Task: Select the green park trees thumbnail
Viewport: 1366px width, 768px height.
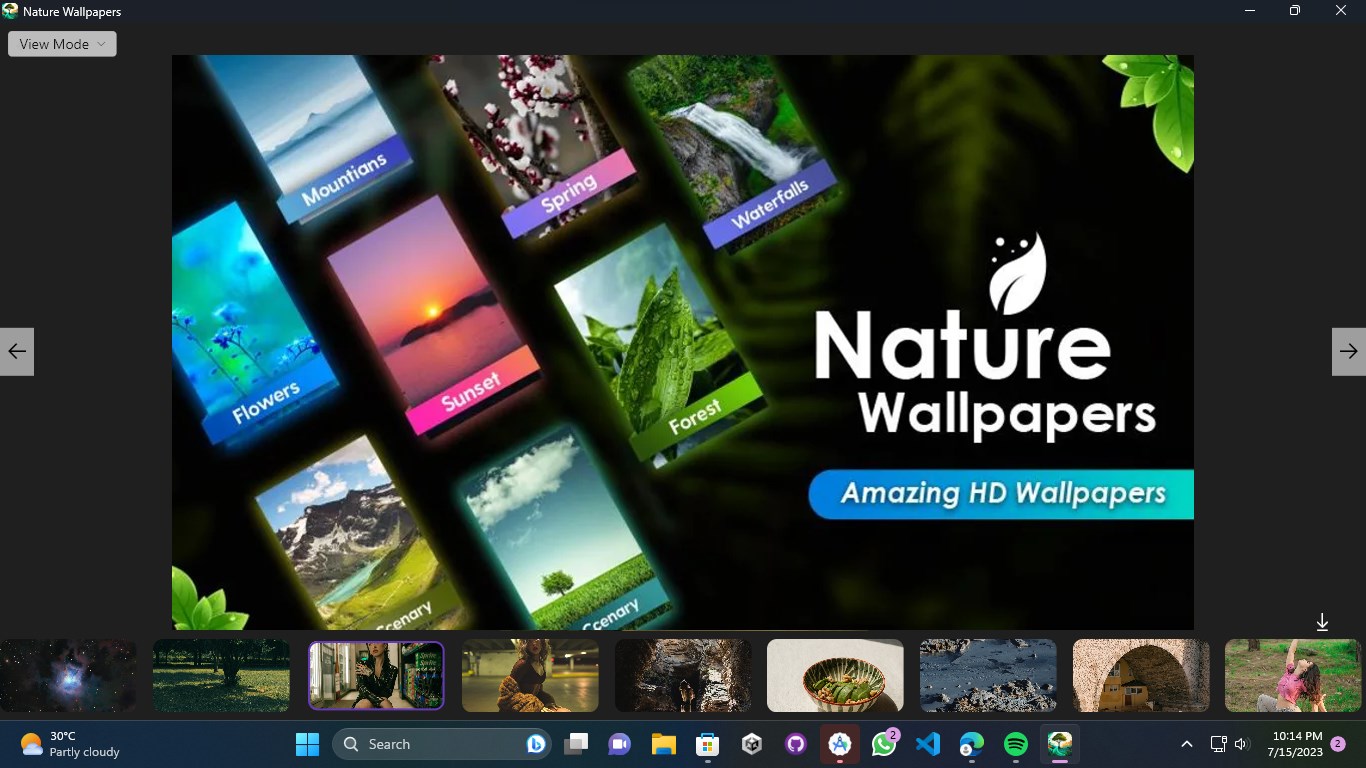Action: click(221, 676)
